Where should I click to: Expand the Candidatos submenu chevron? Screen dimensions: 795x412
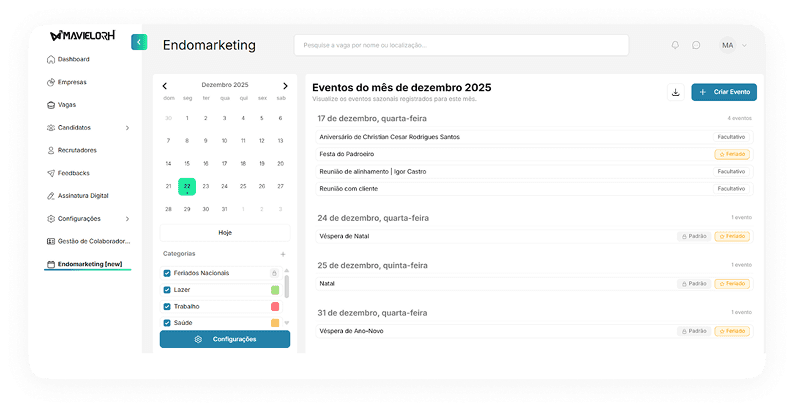pos(127,128)
